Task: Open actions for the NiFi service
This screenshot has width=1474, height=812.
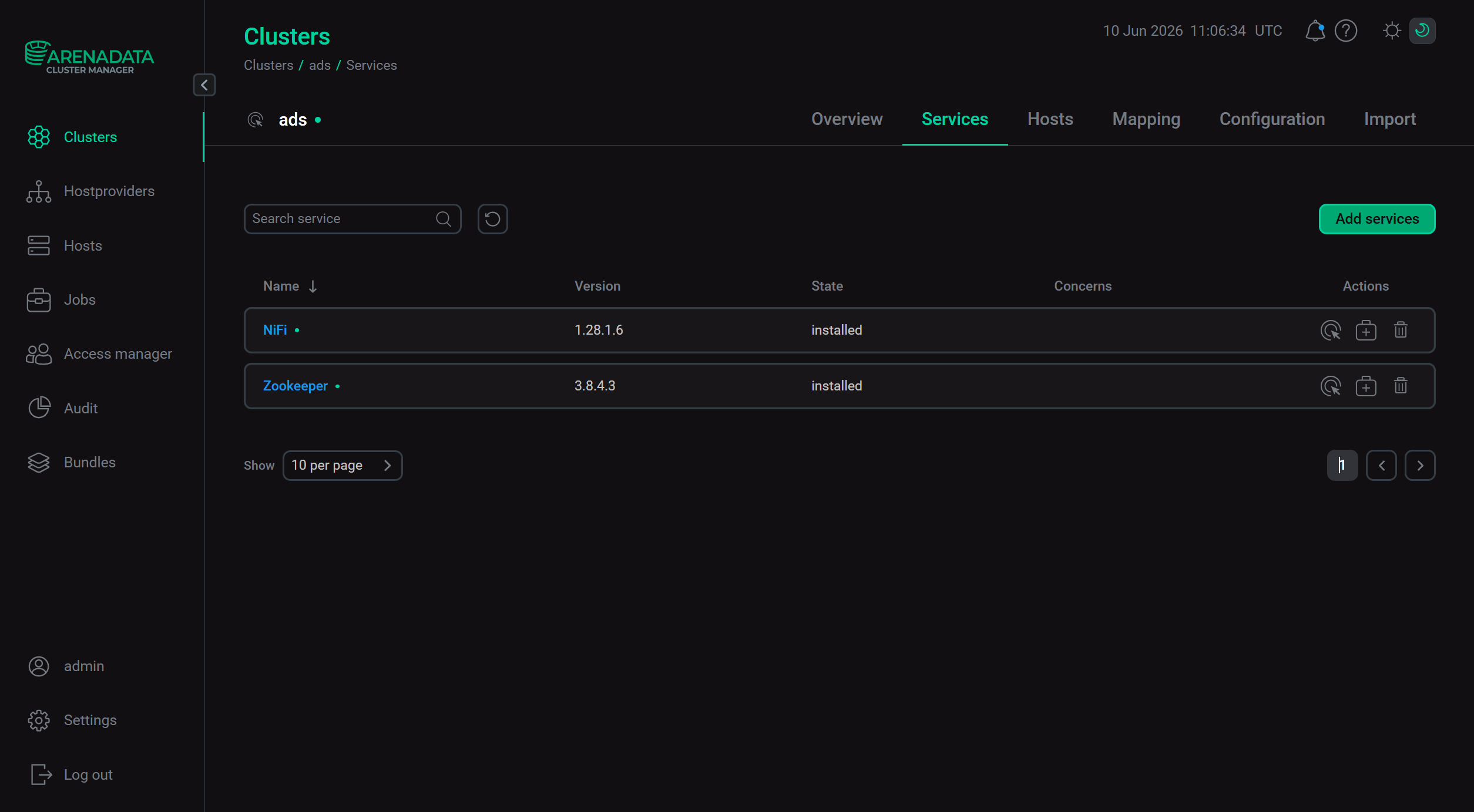Action: coord(1331,331)
